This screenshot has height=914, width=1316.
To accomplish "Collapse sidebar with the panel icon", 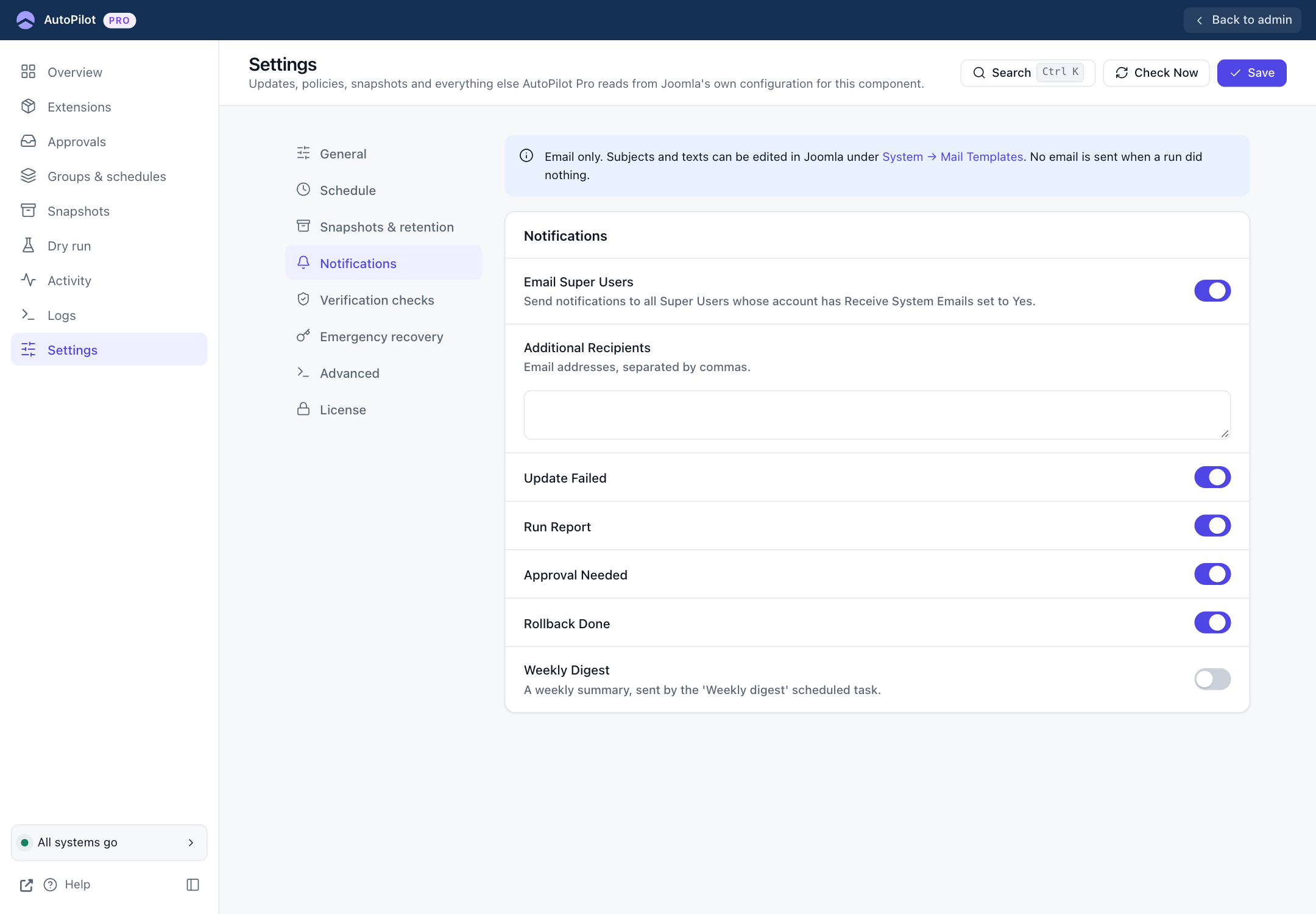I will 193,885.
